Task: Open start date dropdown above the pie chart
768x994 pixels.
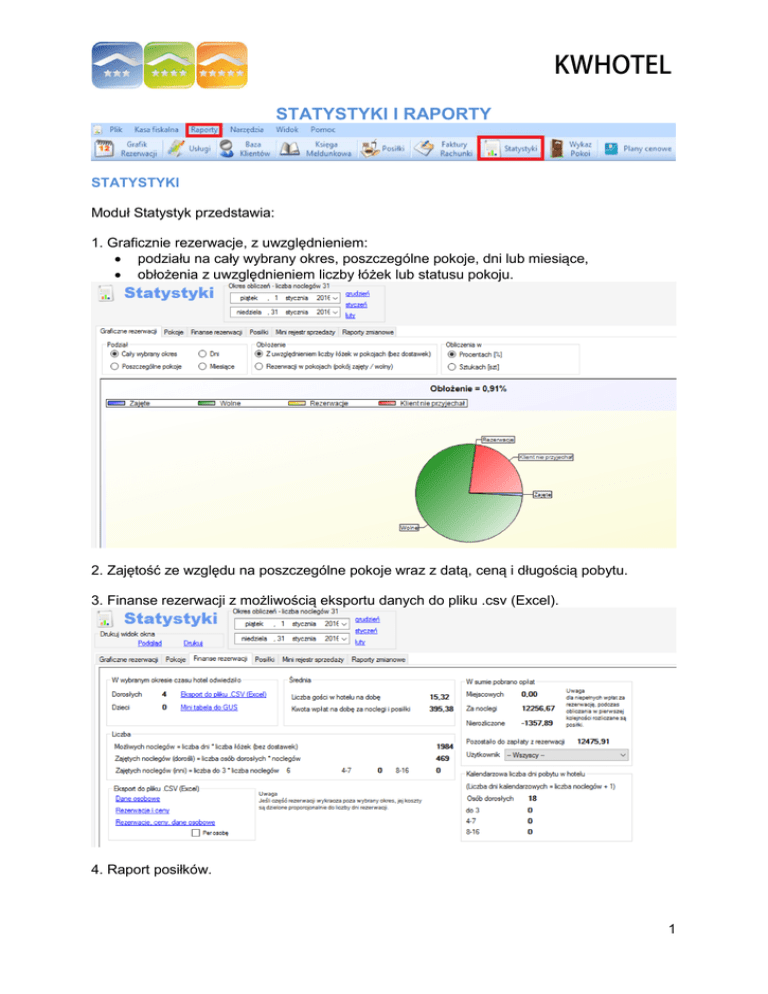Action: [x=337, y=298]
